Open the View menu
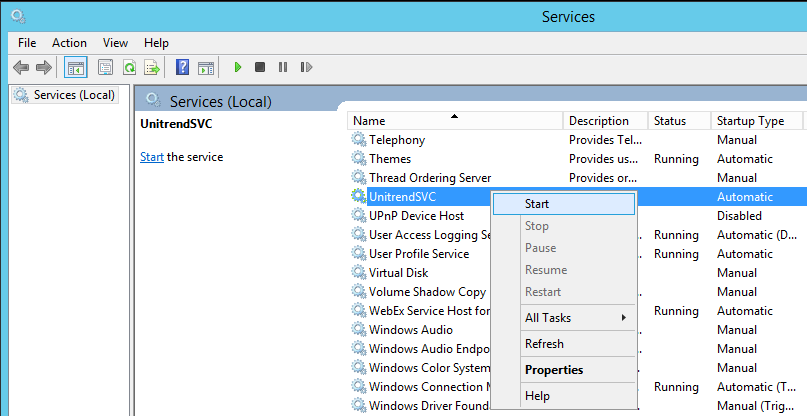 pos(115,43)
